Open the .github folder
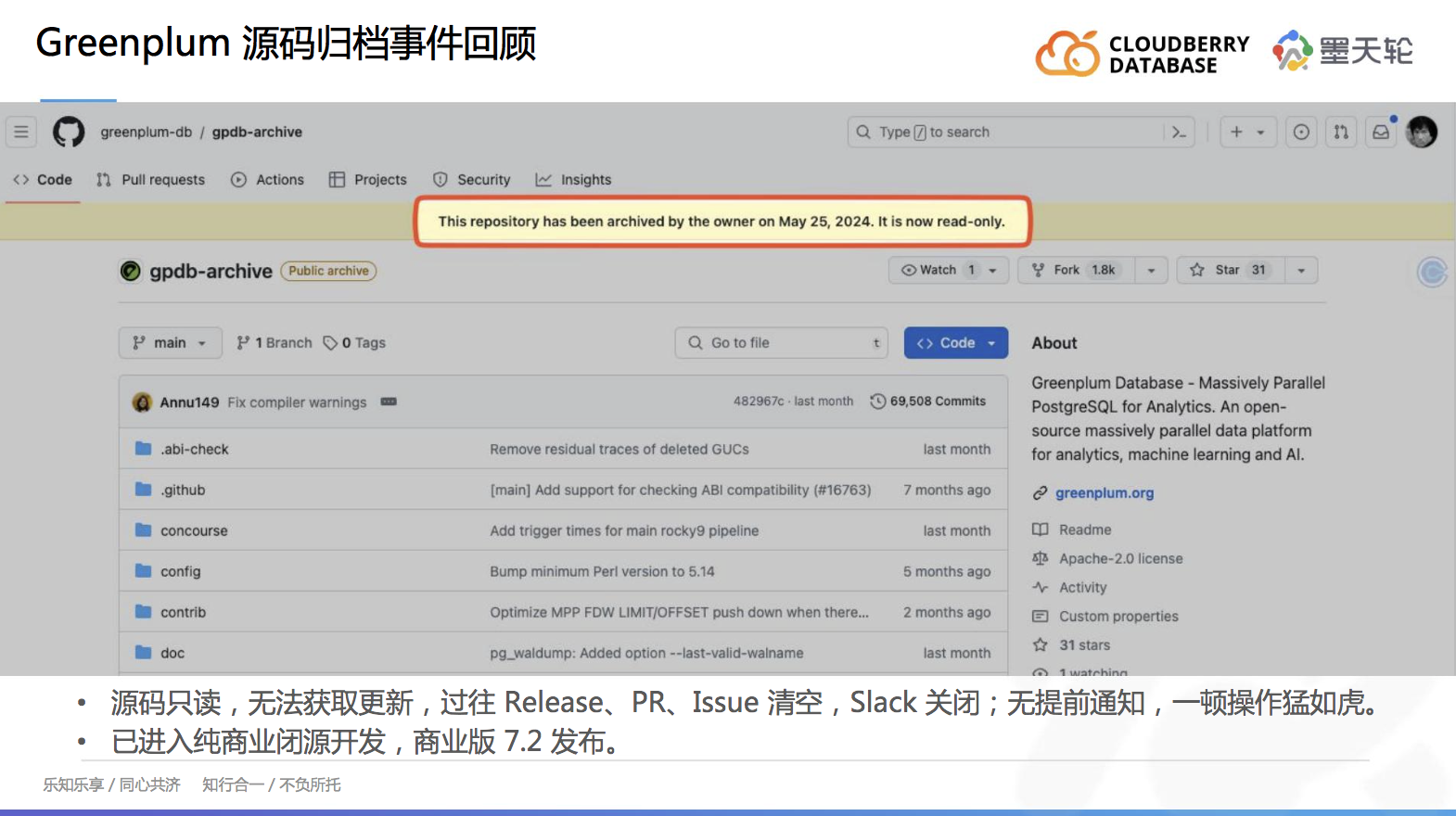The image size is (1456, 816). [183, 490]
